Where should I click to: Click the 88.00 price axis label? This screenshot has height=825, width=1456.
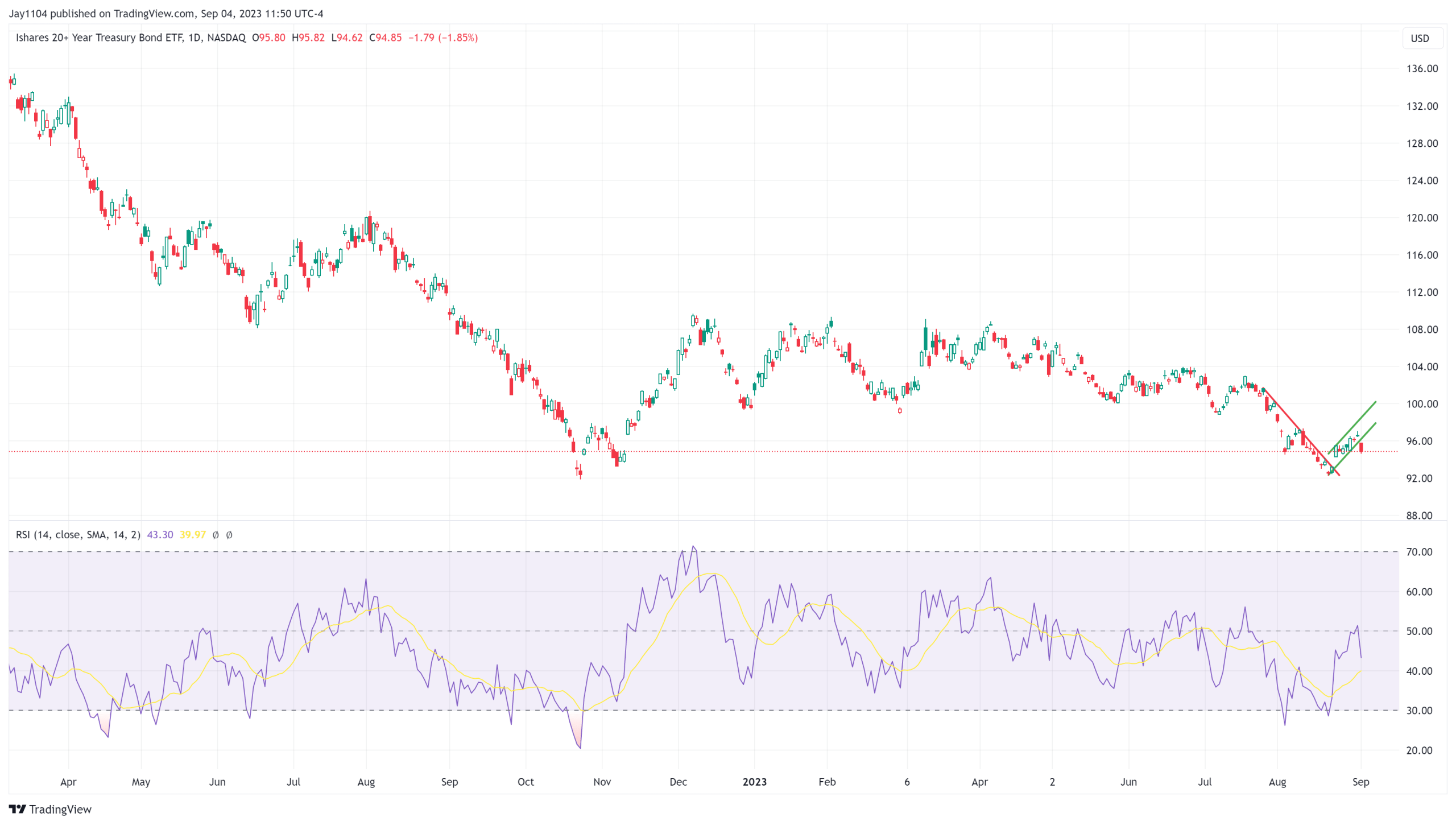click(1419, 516)
